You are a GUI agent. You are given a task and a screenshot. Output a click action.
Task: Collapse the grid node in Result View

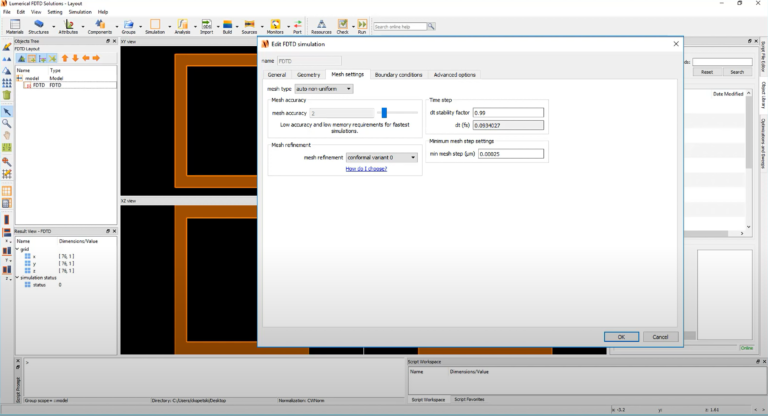[18, 249]
